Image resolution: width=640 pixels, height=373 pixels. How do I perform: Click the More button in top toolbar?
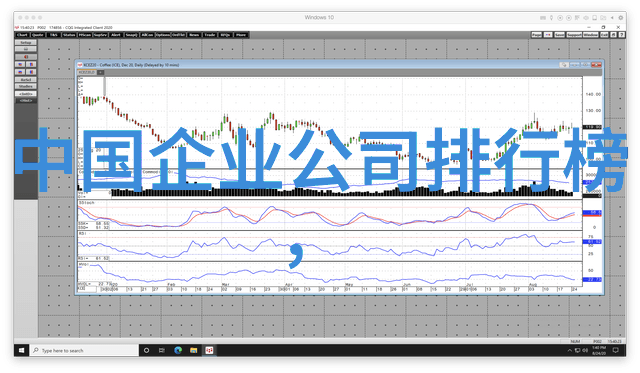coord(241,35)
